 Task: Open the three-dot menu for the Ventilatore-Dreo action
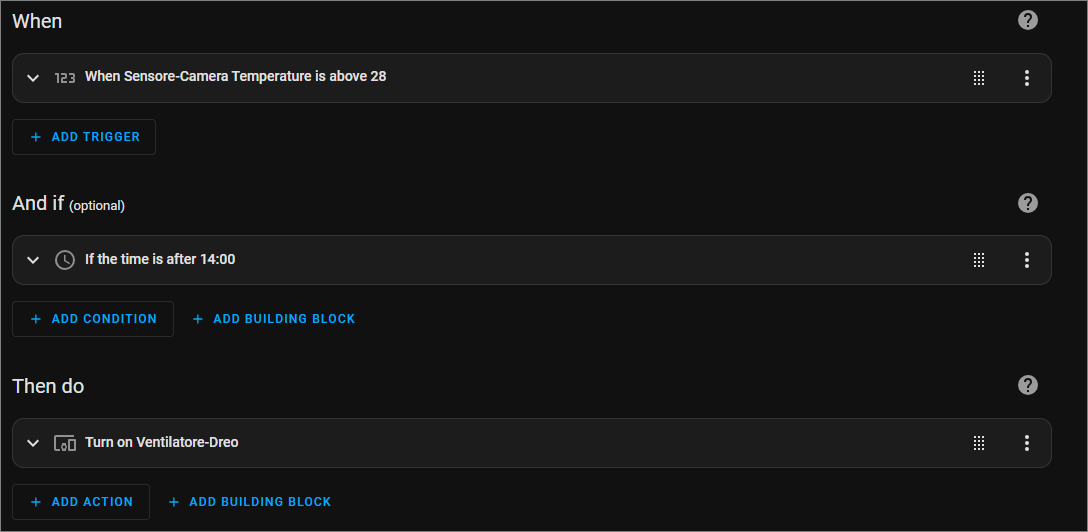point(1027,443)
